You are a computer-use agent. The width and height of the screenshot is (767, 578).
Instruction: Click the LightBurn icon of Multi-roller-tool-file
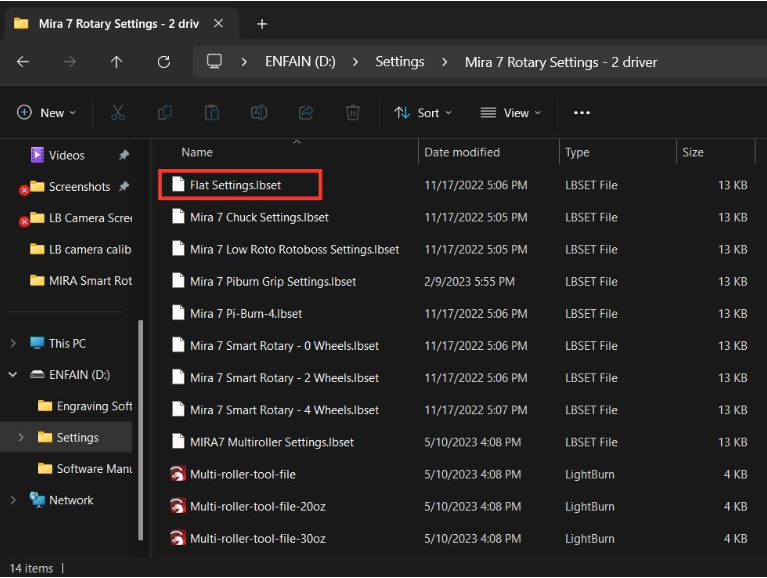(178, 474)
